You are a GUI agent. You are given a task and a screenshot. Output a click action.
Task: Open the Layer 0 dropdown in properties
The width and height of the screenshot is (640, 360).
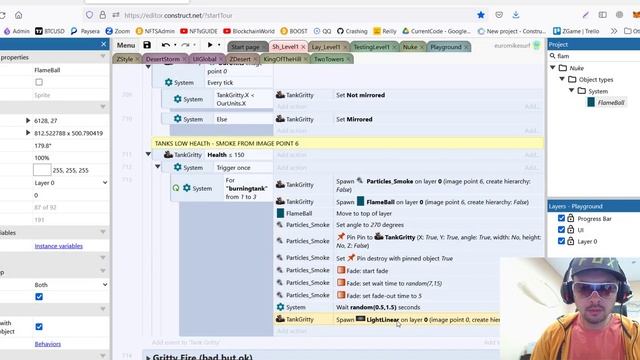[x=71, y=183]
